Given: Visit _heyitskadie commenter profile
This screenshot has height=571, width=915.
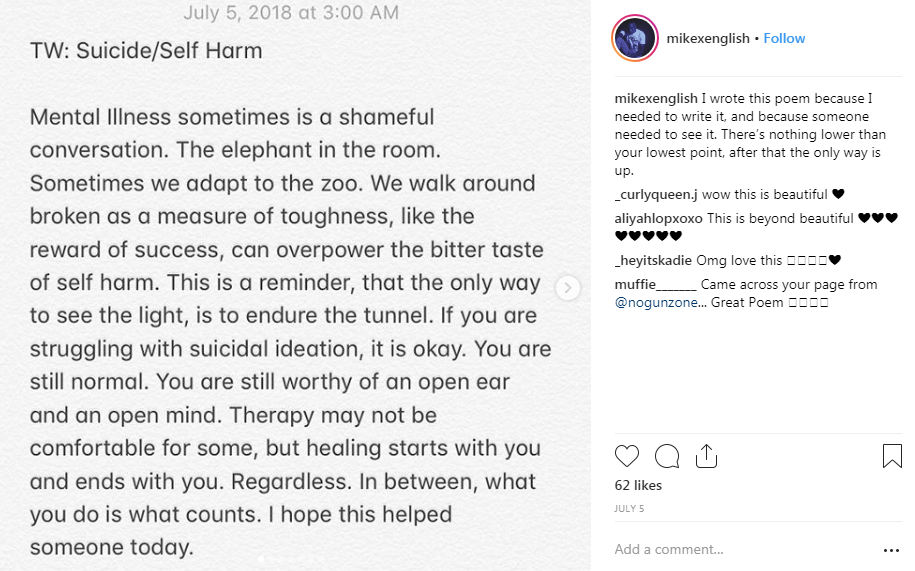Looking at the screenshot, I should pos(653,260).
